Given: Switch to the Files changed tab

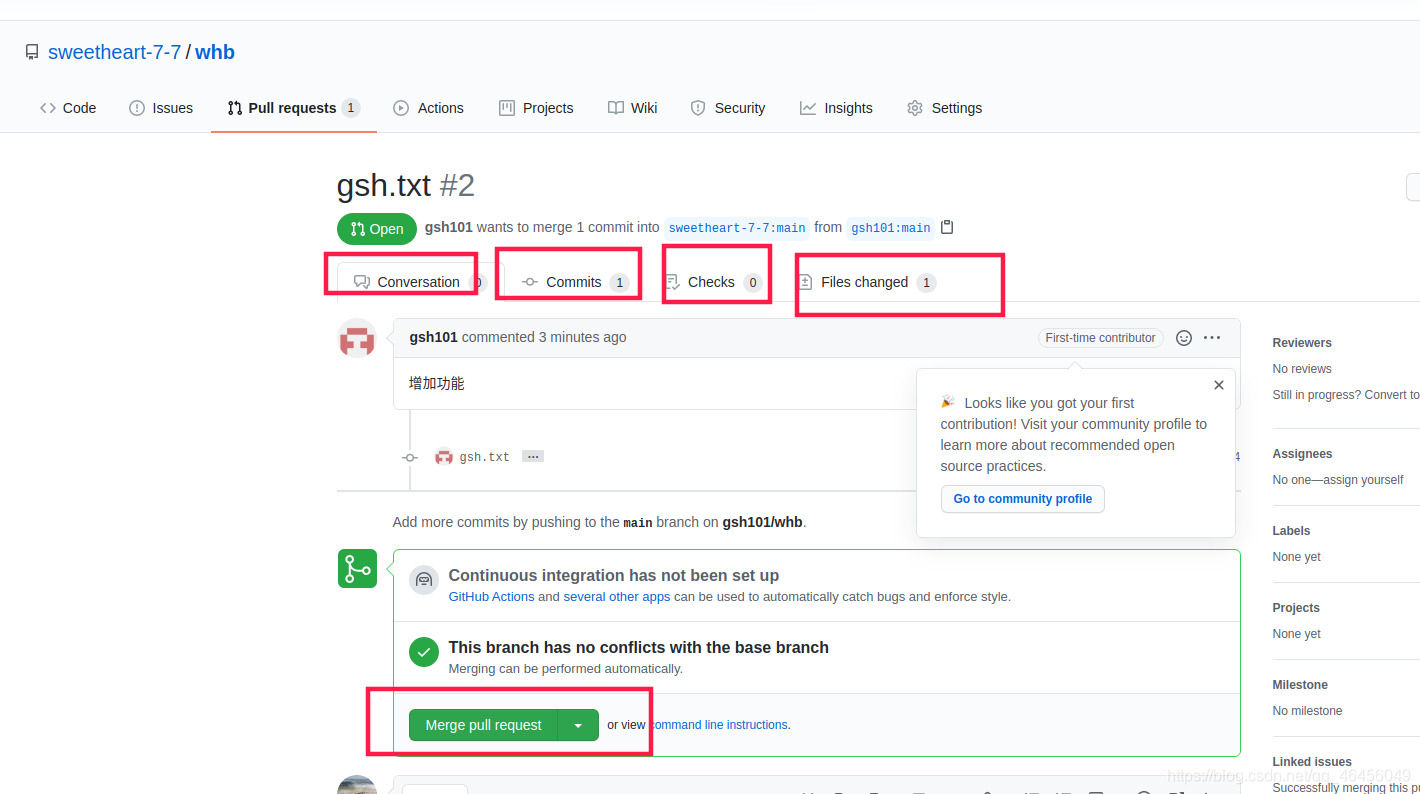Looking at the screenshot, I should pos(866,282).
